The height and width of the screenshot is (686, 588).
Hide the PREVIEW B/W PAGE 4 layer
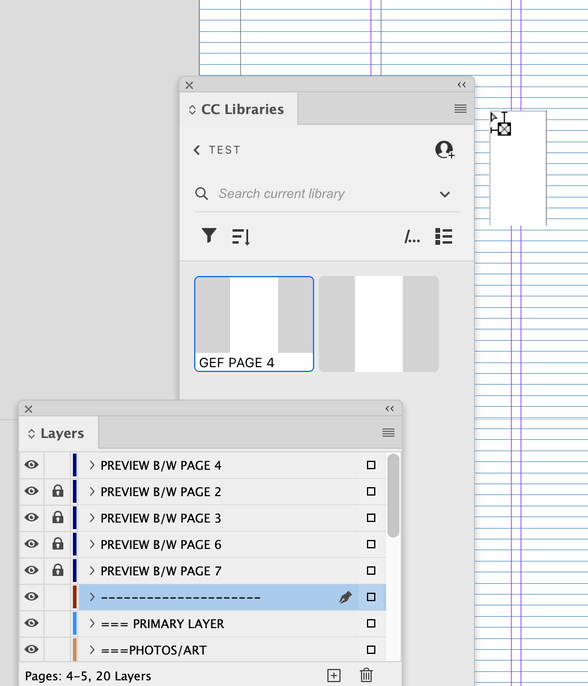(x=32, y=465)
